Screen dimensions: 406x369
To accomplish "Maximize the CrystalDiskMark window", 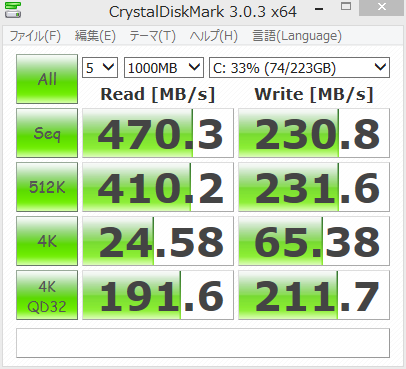I will coord(346,7).
